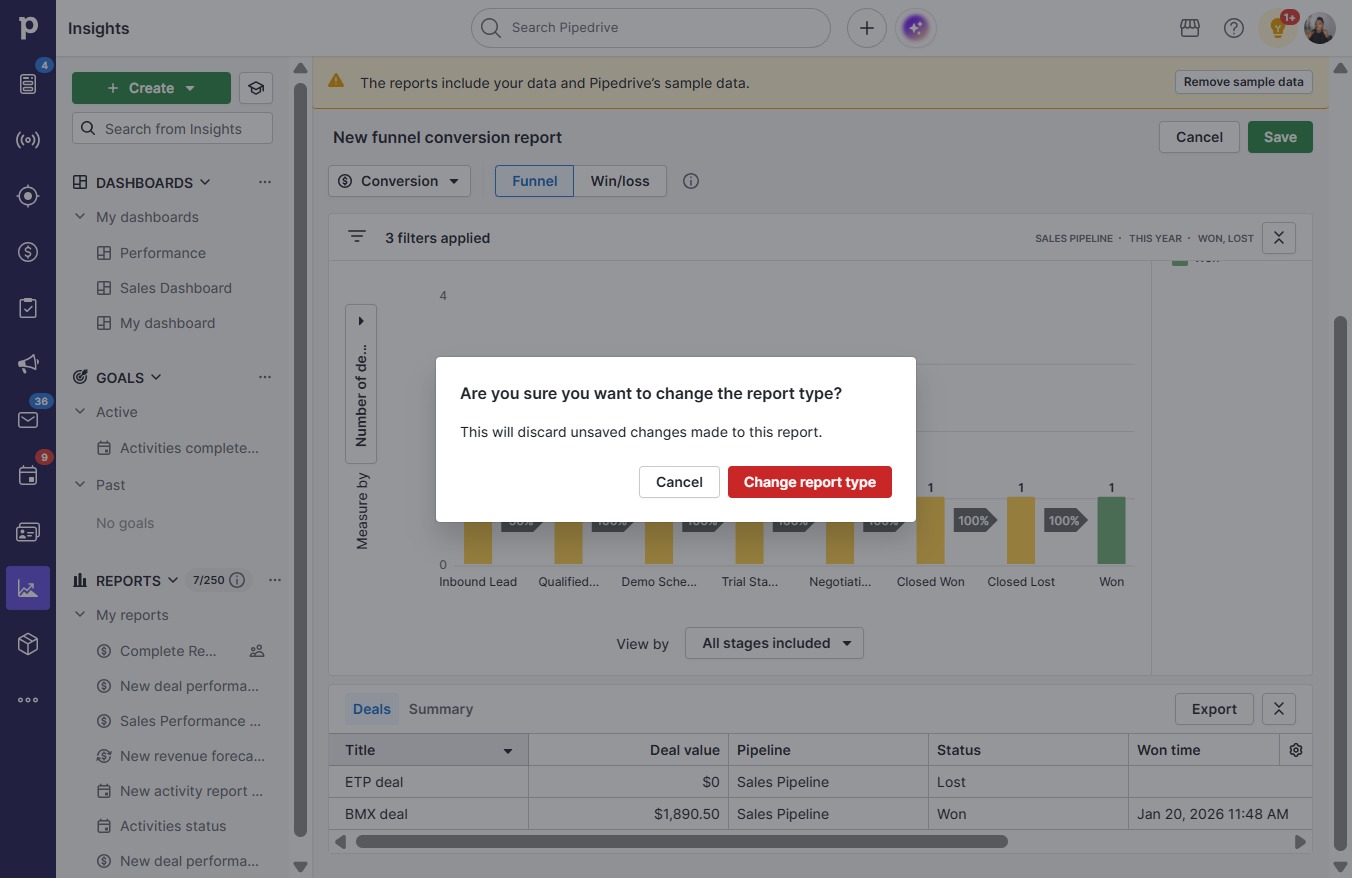Viewport: 1352px width, 878px height.
Task: Collapse the REPORTS section
Action: pos(173,580)
